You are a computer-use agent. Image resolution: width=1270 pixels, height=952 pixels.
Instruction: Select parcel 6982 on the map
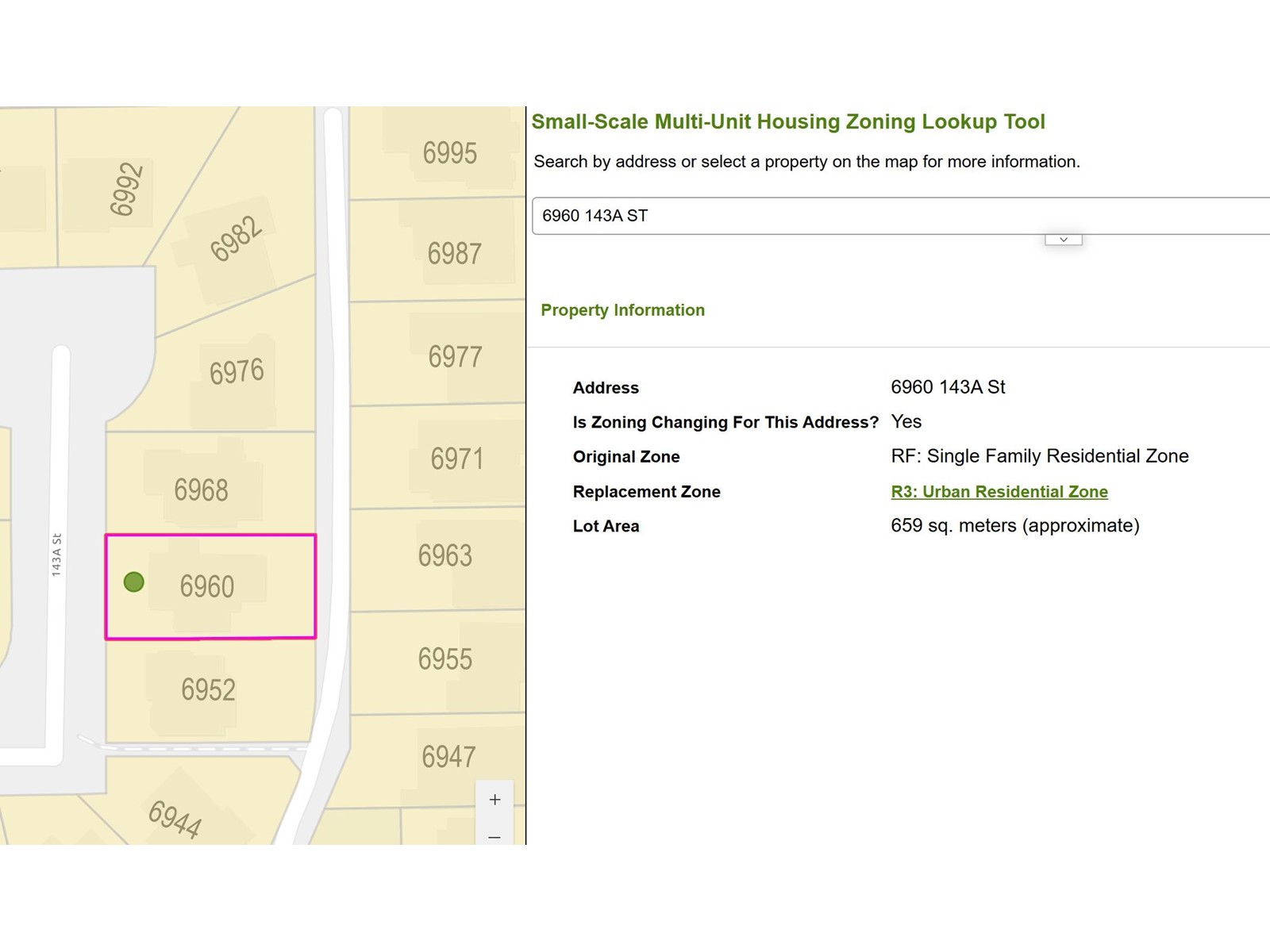tap(236, 238)
